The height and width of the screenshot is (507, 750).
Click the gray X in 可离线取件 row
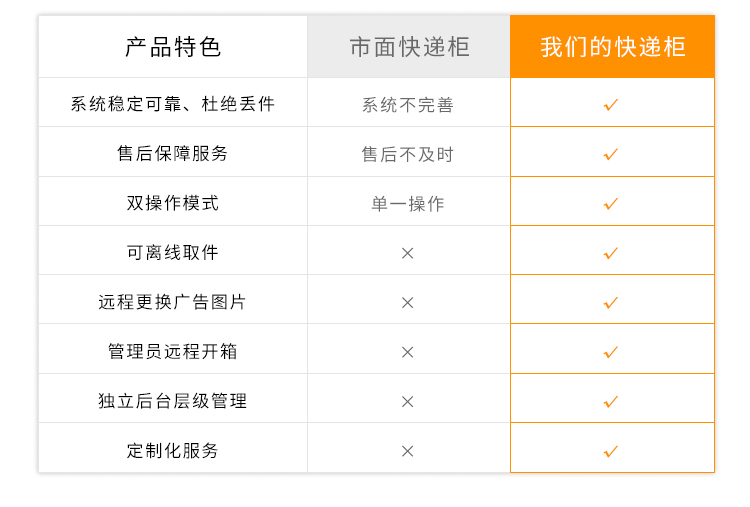(408, 253)
